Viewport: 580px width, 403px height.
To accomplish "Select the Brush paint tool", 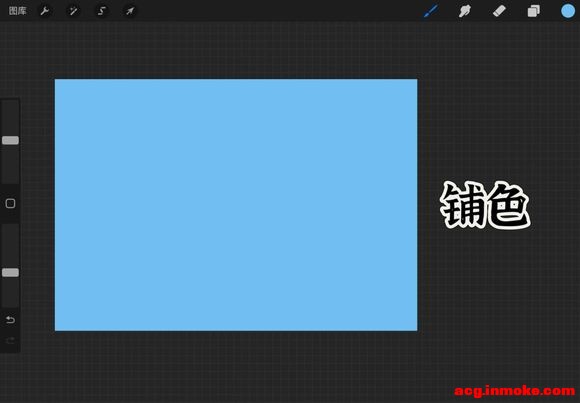I will pyautogui.click(x=431, y=11).
